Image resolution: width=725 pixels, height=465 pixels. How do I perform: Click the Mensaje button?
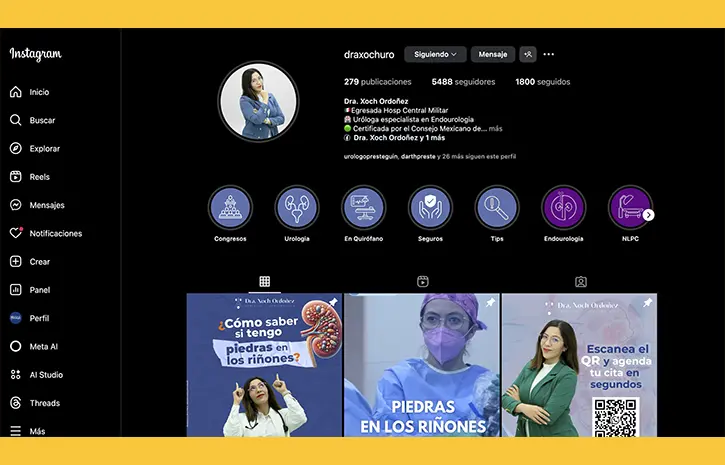493,54
